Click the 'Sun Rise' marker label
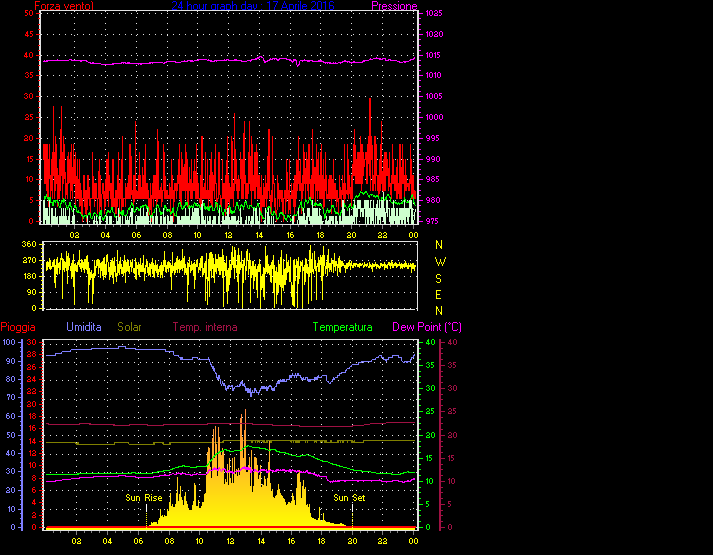The height and width of the screenshot is (555, 713). click(x=144, y=498)
